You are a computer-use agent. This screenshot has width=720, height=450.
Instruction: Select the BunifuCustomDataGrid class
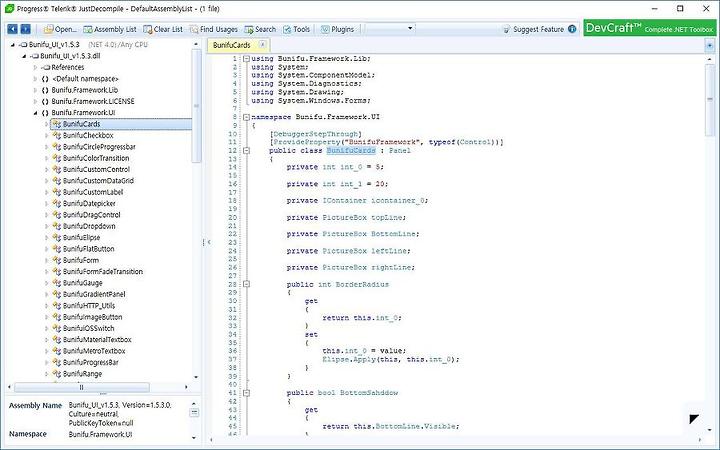point(98,181)
